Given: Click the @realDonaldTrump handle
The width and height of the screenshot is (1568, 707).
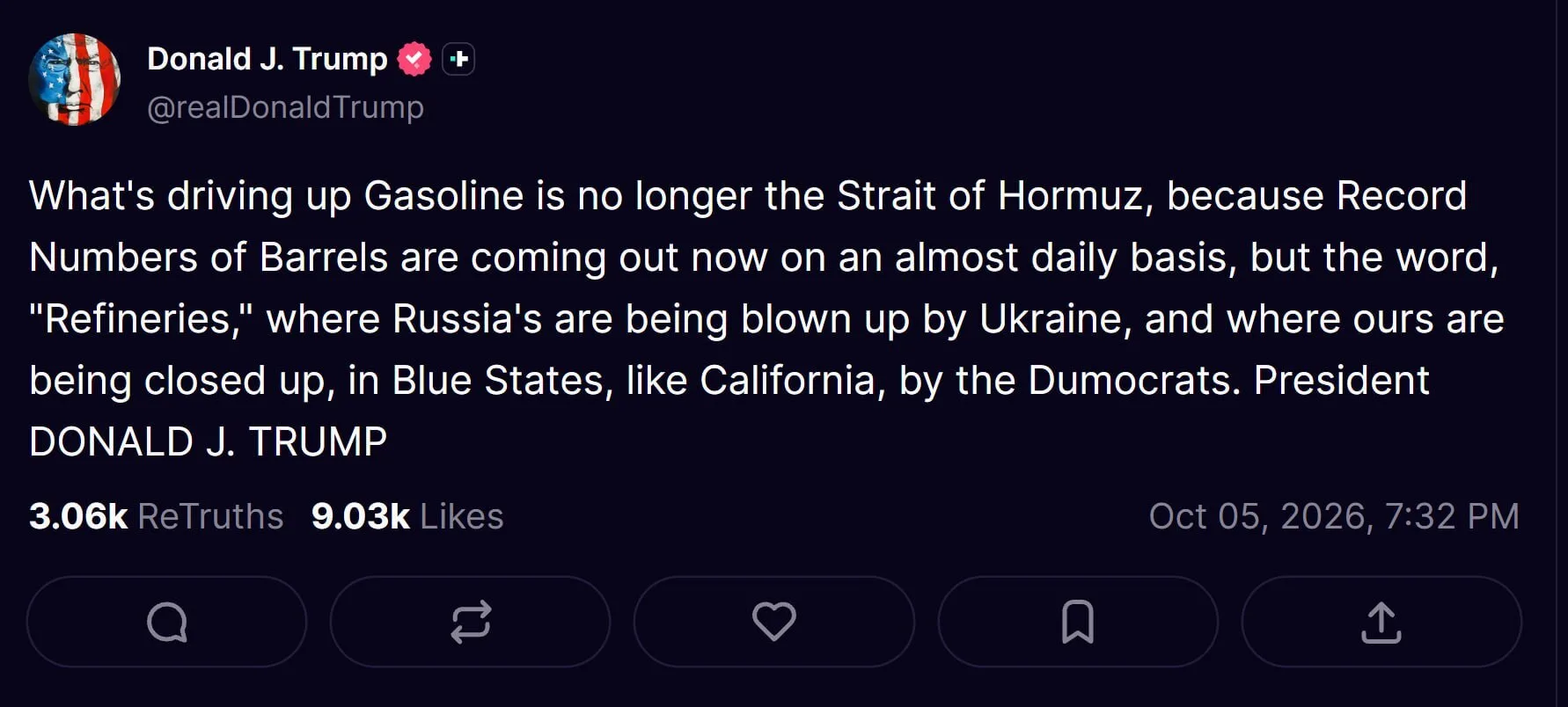Looking at the screenshot, I should (286, 107).
